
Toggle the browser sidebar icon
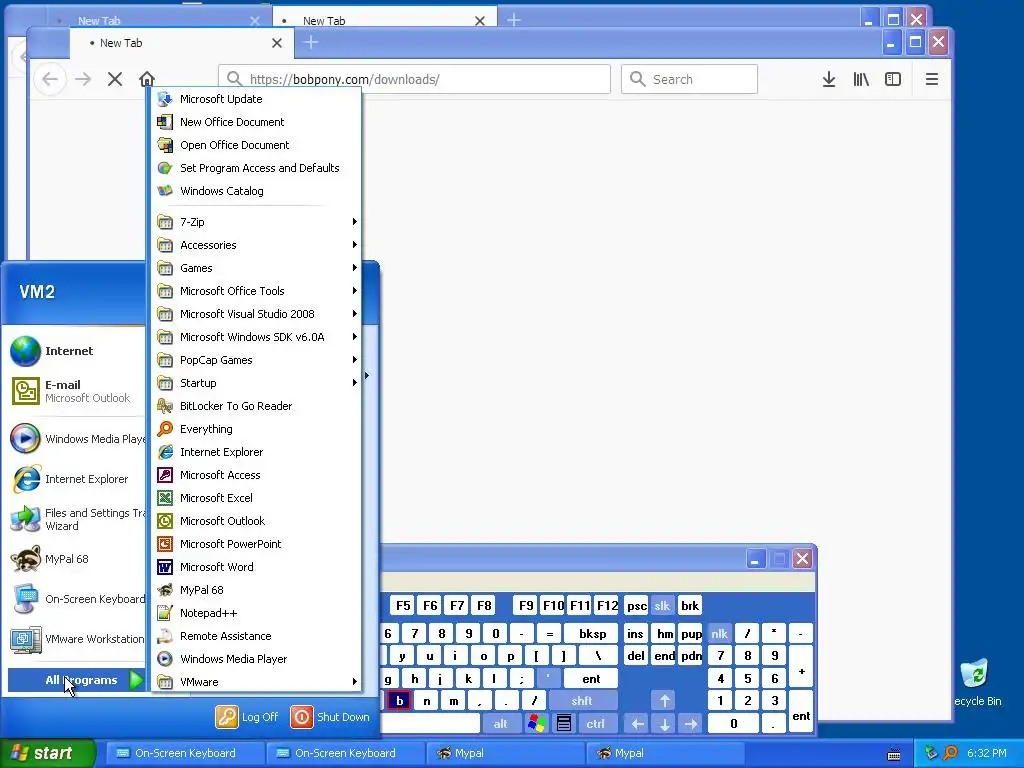[893, 79]
